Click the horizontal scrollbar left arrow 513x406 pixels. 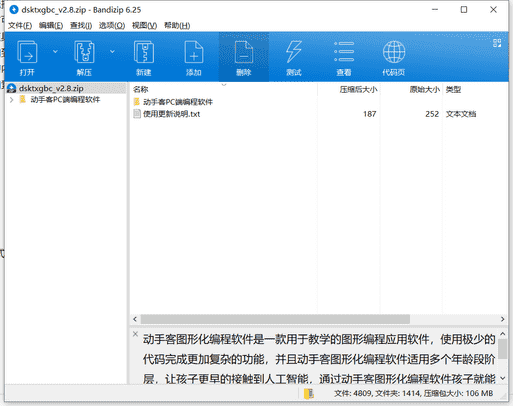point(135,319)
